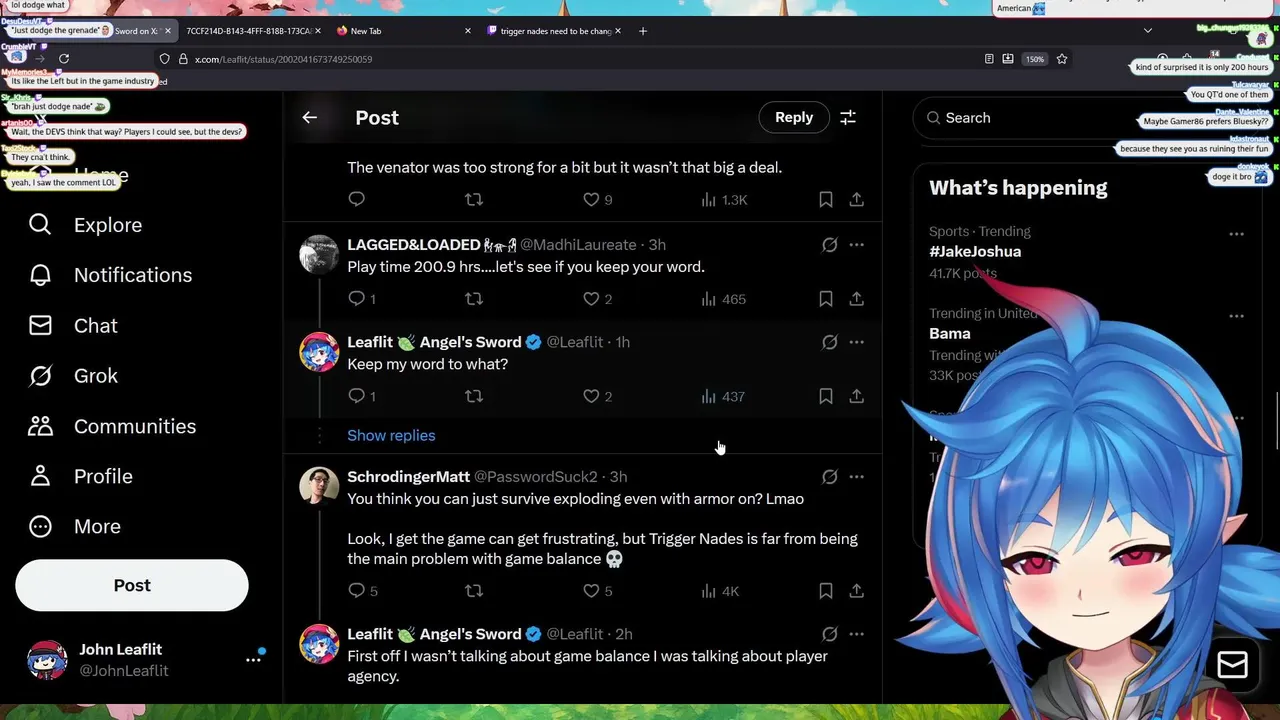
Task: Open More menu in sidebar
Action: tap(74, 526)
